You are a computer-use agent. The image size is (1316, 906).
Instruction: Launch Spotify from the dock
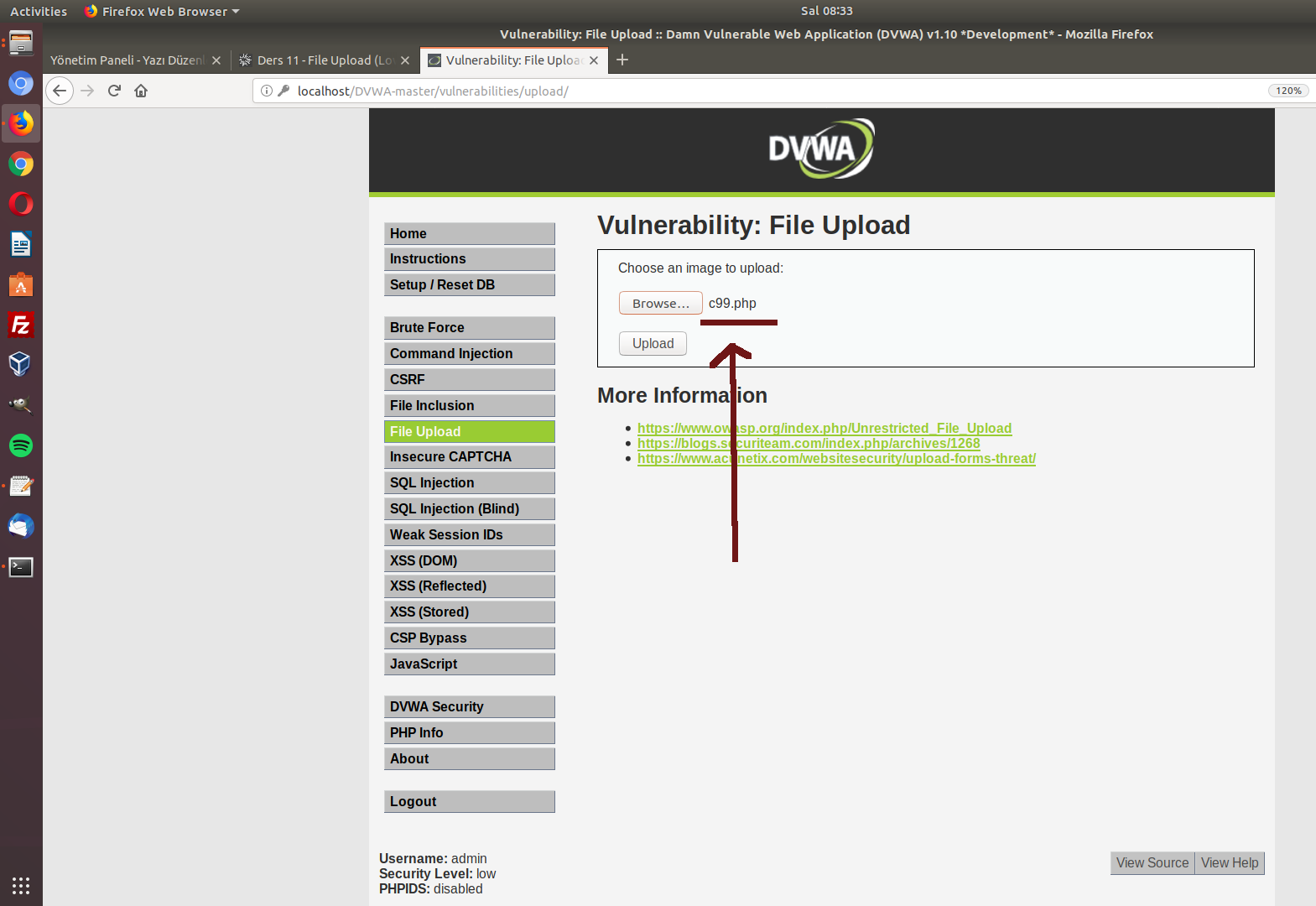pos(21,445)
